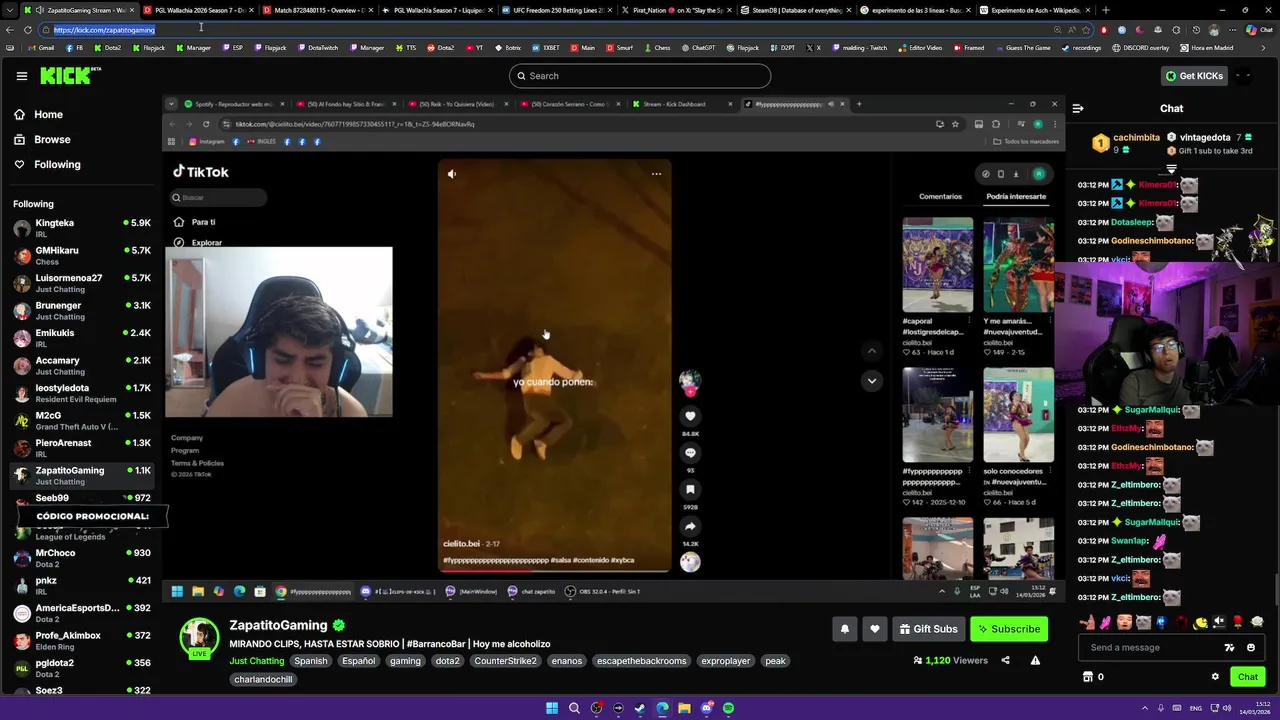Click the share stream icon

[x=1005, y=660]
